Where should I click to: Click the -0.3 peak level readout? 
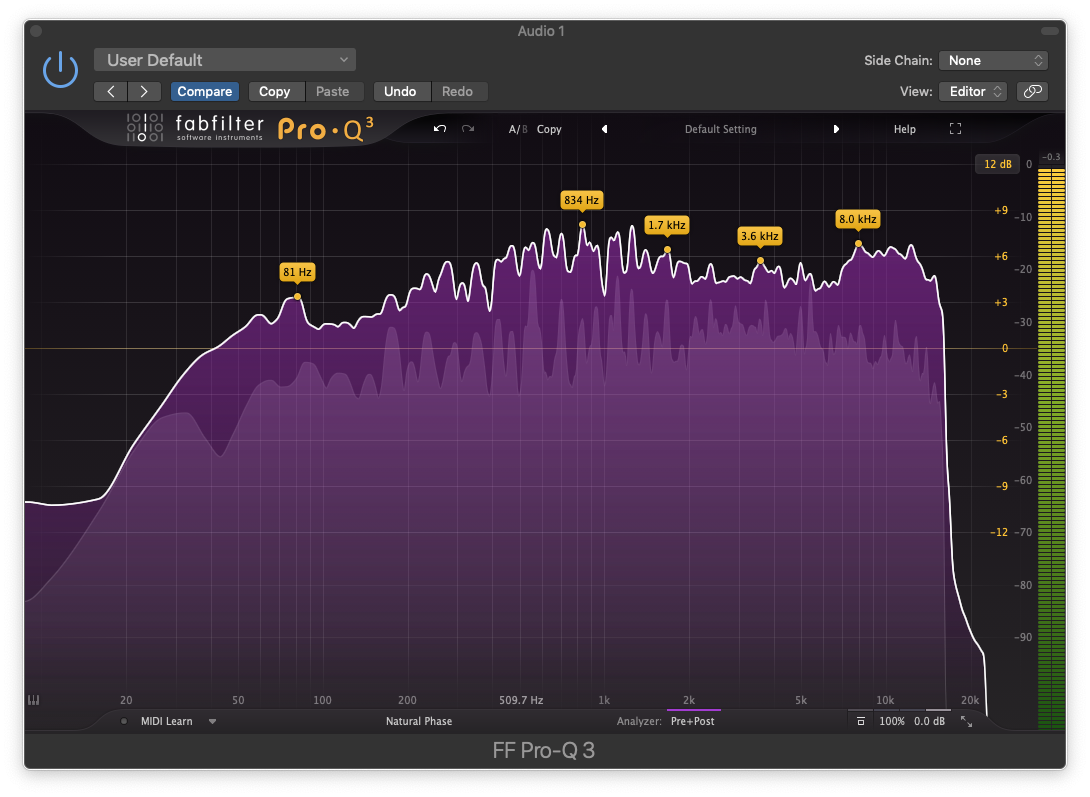click(x=1051, y=157)
